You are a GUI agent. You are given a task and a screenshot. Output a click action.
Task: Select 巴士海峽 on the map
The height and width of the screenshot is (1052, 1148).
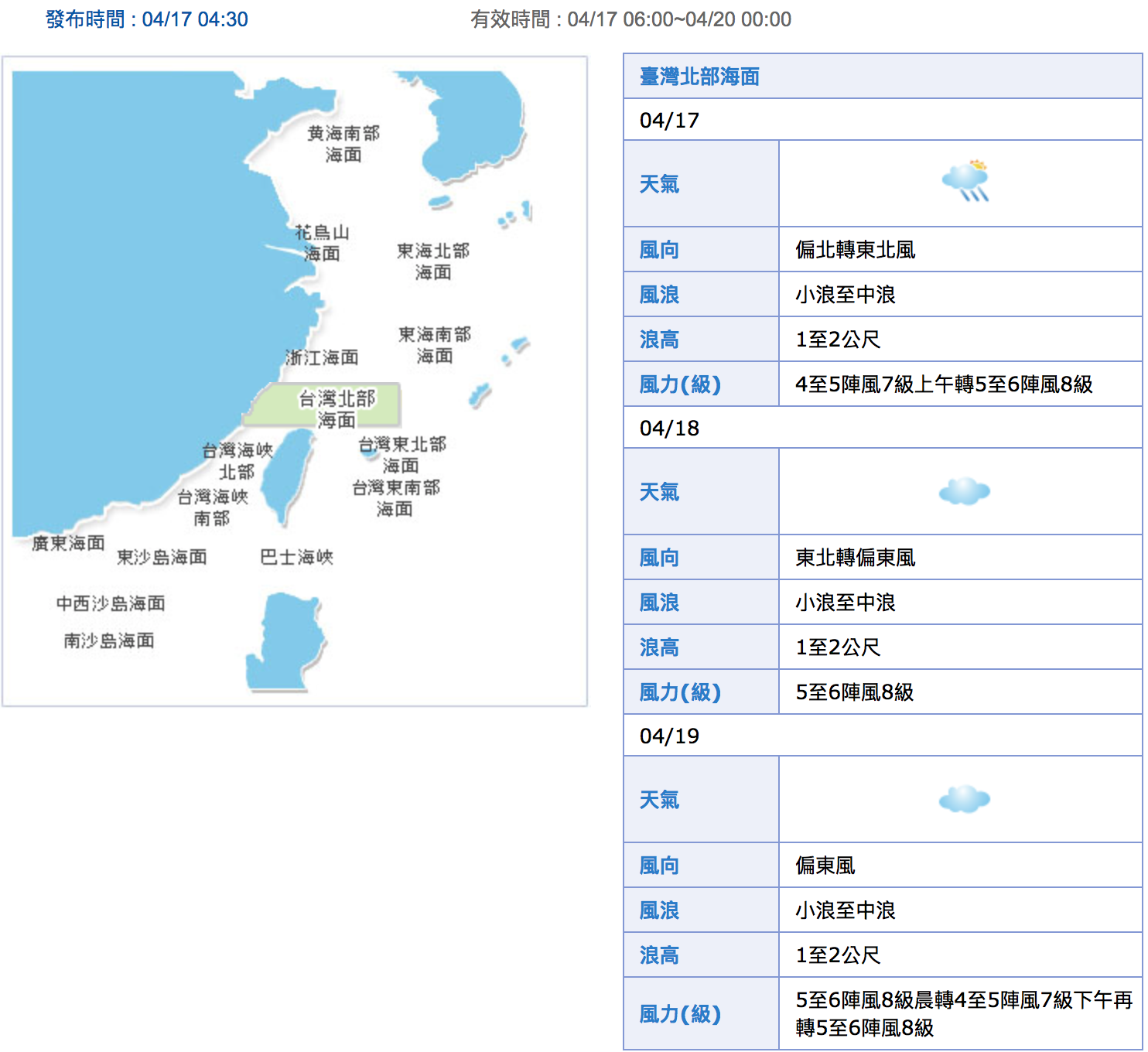(x=296, y=557)
